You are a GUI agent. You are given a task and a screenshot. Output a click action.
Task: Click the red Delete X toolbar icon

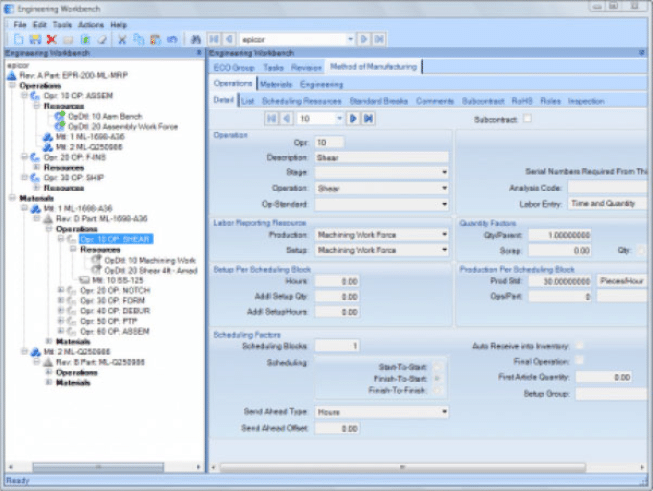[x=51, y=39]
